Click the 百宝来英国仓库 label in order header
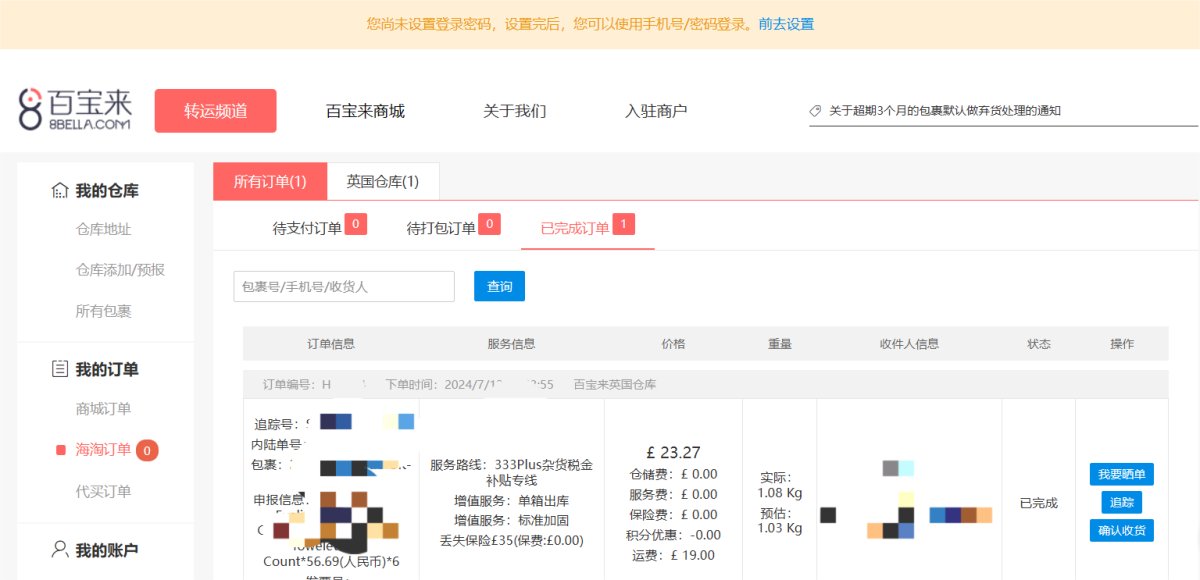The height and width of the screenshot is (580, 1200). (x=615, y=384)
